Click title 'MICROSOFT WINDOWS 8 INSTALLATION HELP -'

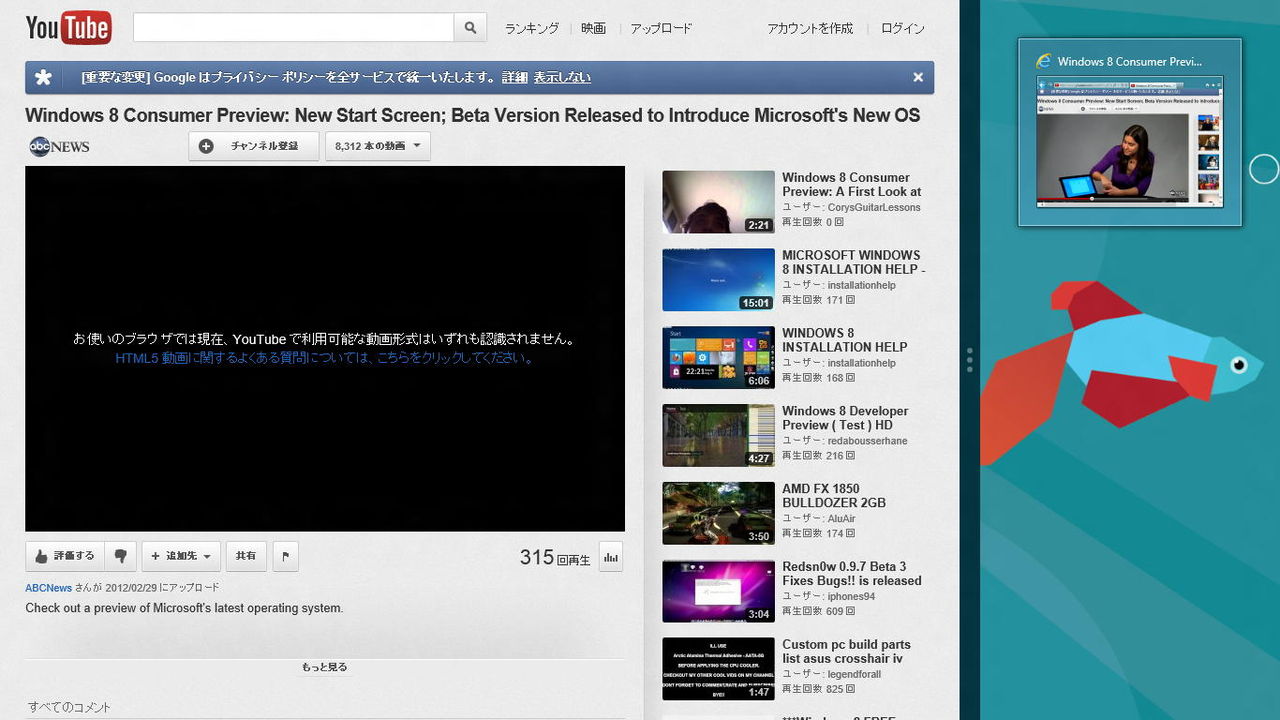[x=853, y=262]
